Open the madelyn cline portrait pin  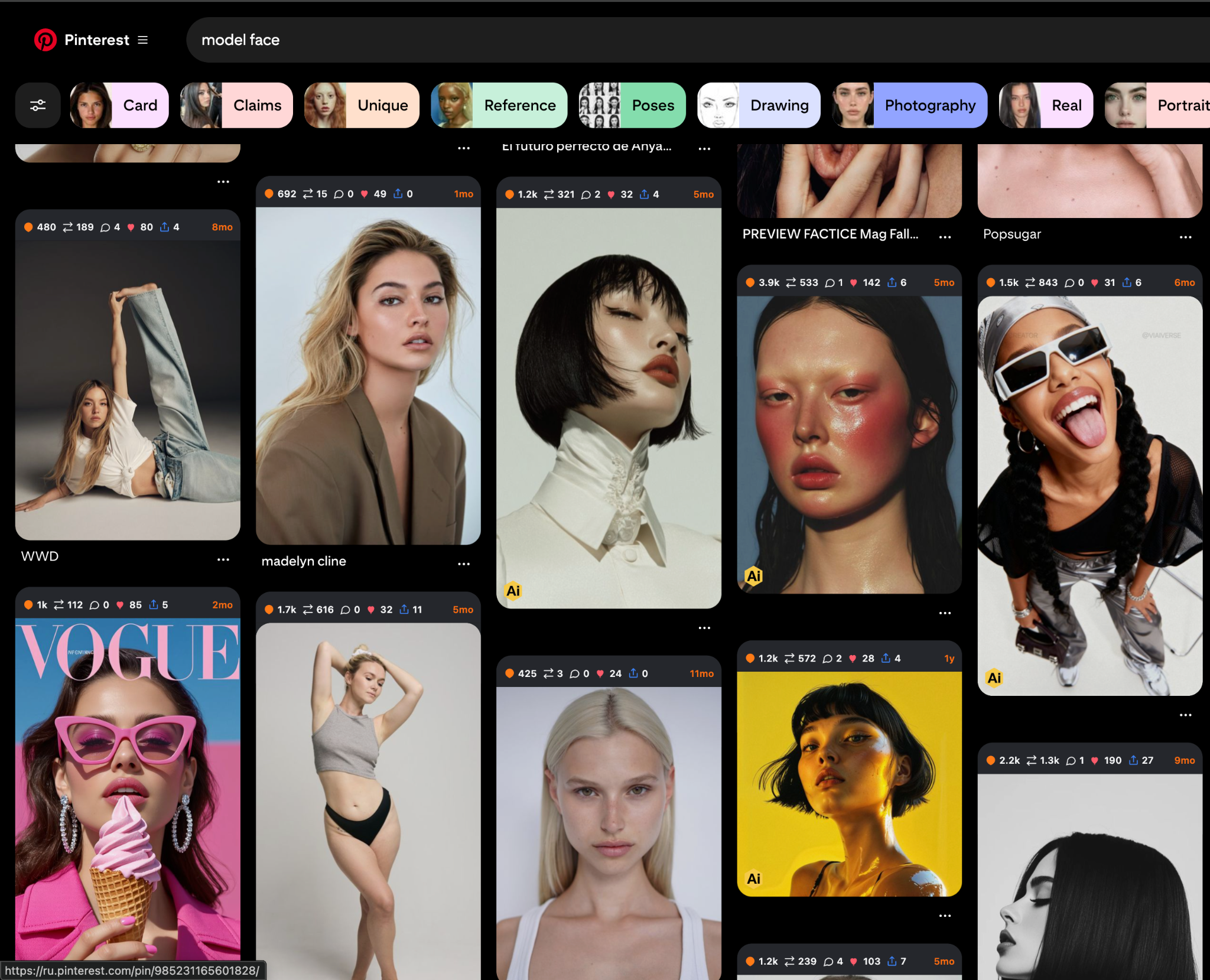tap(368, 376)
